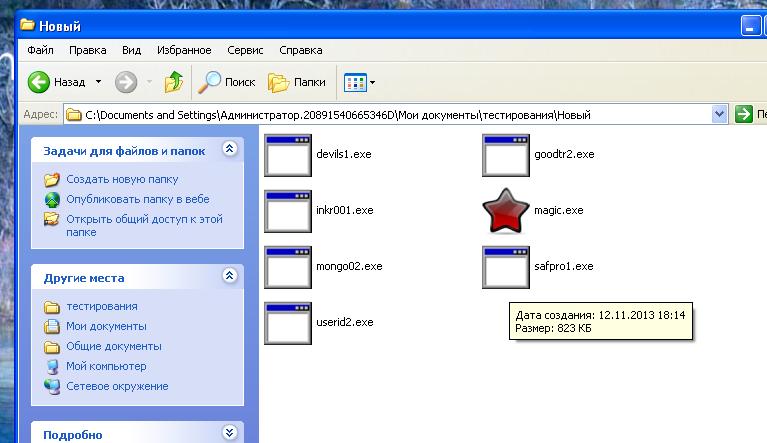Image resolution: width=767 pixels, height=443 pixels.
Task: Expand the Подробно details panel
Action: [229, 433]
